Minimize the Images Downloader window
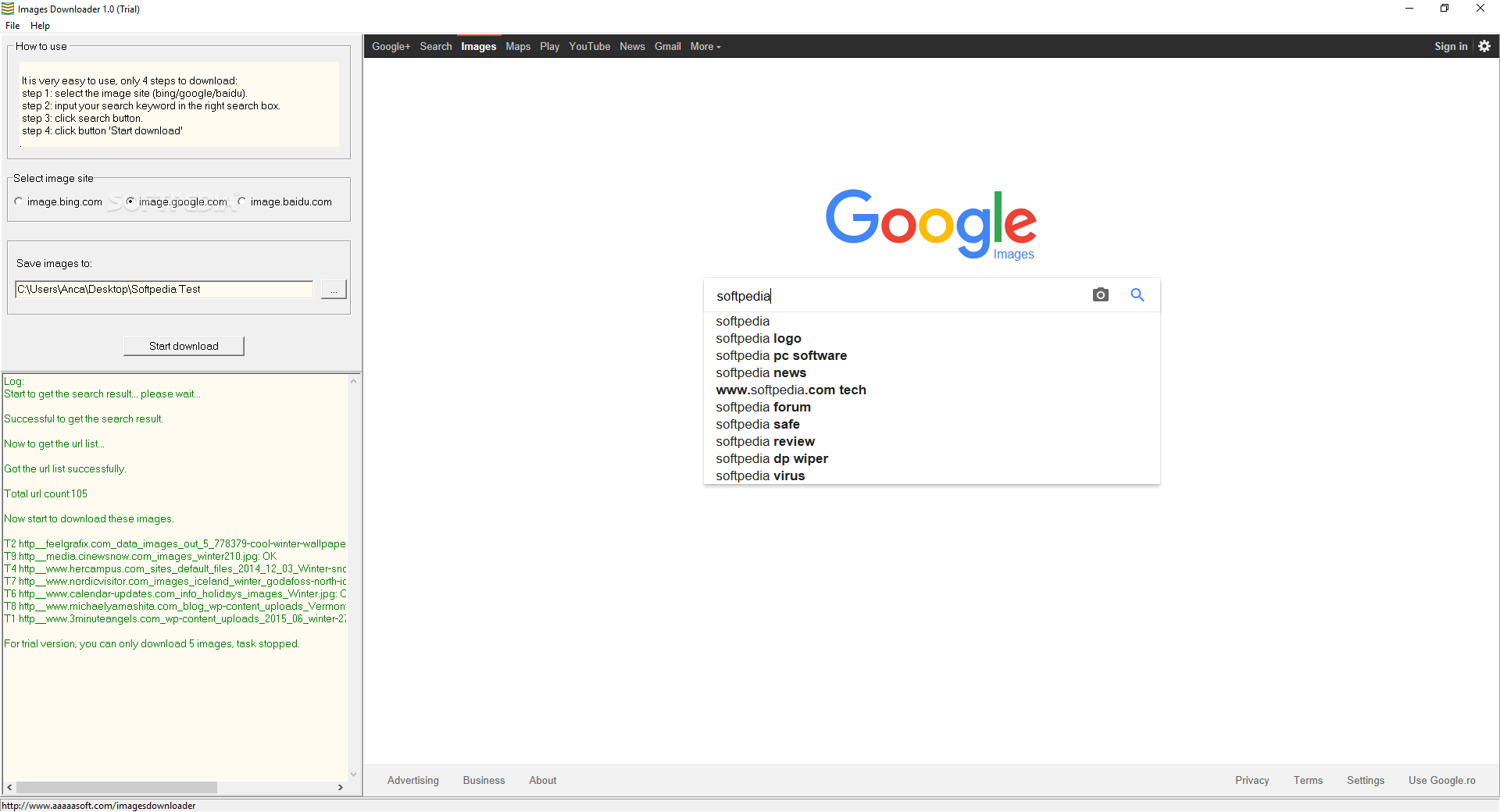The height and width of the screenshot is (812, 1500). (1409, 9)
